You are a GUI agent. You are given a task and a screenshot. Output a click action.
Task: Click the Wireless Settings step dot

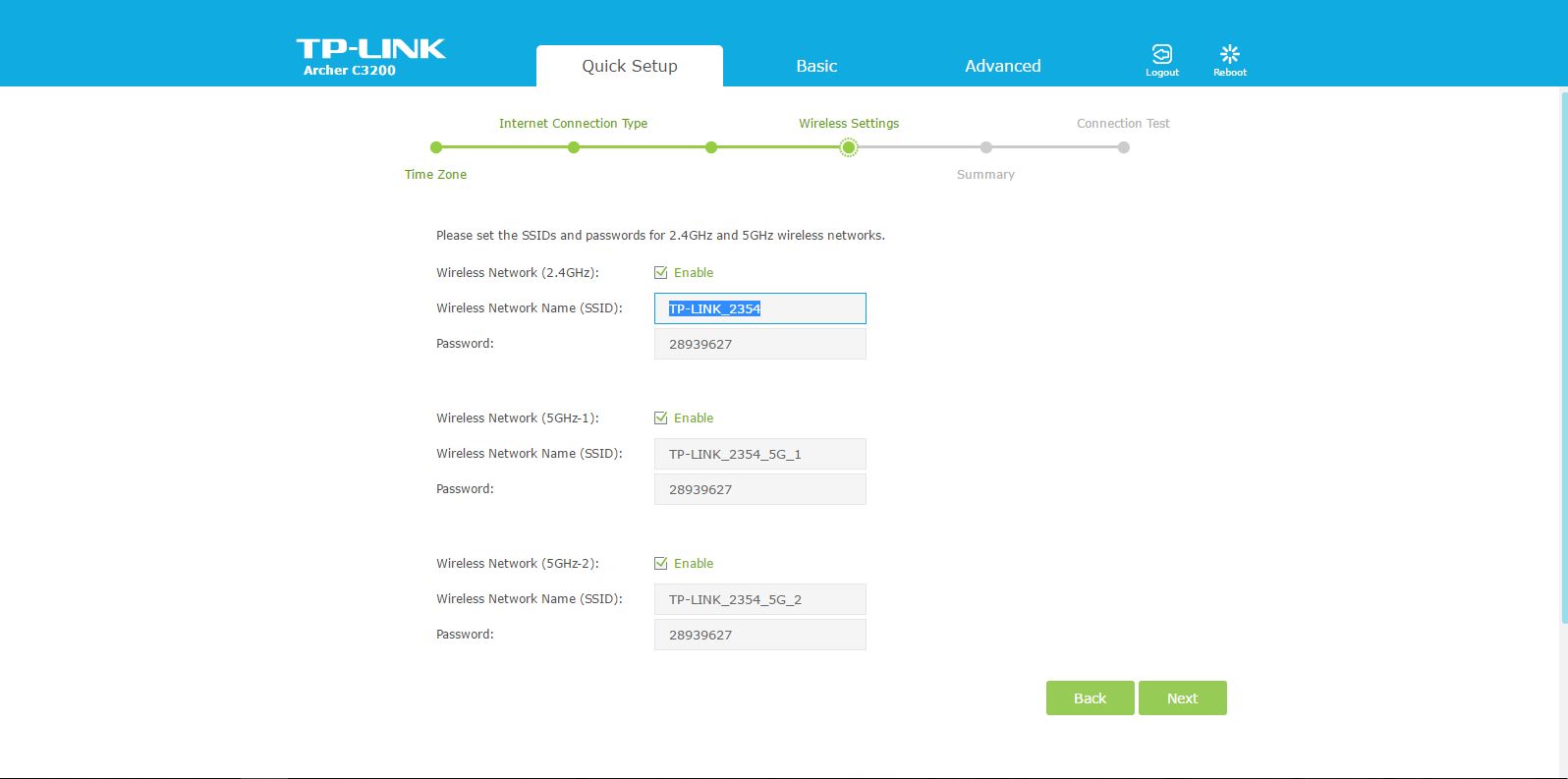pyautogui.click(x=849, y=147)
